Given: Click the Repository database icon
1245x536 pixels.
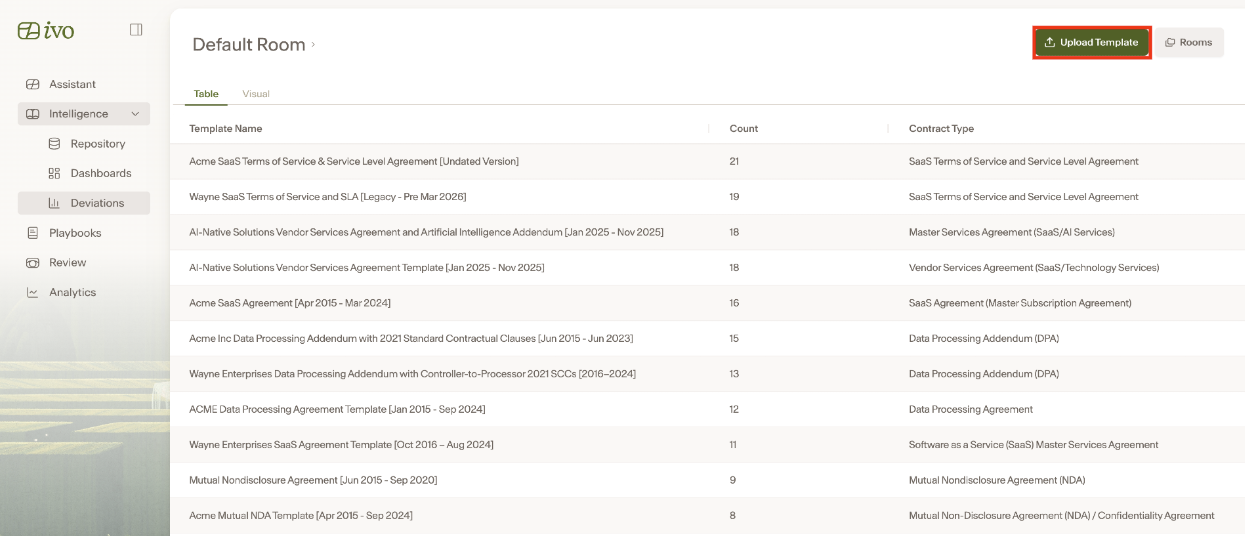Looking at the screenshot, I should pyautogui.click(x=54, y=144).
